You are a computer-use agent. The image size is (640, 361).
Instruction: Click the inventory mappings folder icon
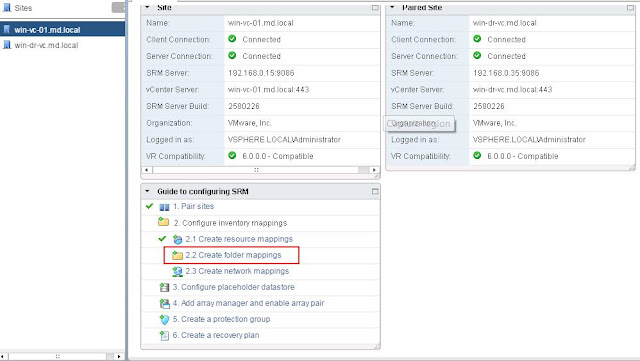(x=163, y=222)
